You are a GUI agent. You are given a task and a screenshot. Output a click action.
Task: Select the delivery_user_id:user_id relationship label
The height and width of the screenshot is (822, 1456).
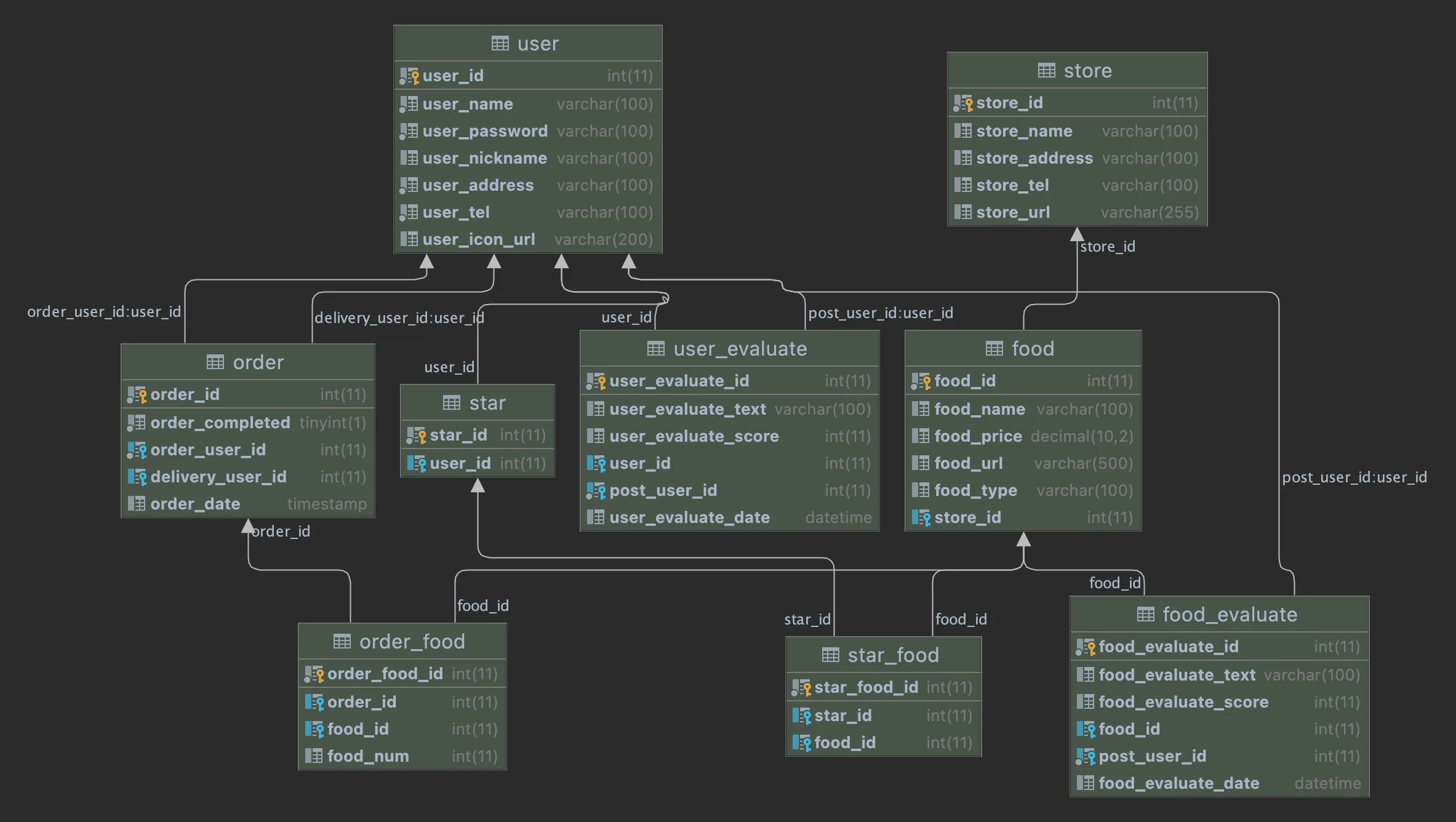pos(399,318)
